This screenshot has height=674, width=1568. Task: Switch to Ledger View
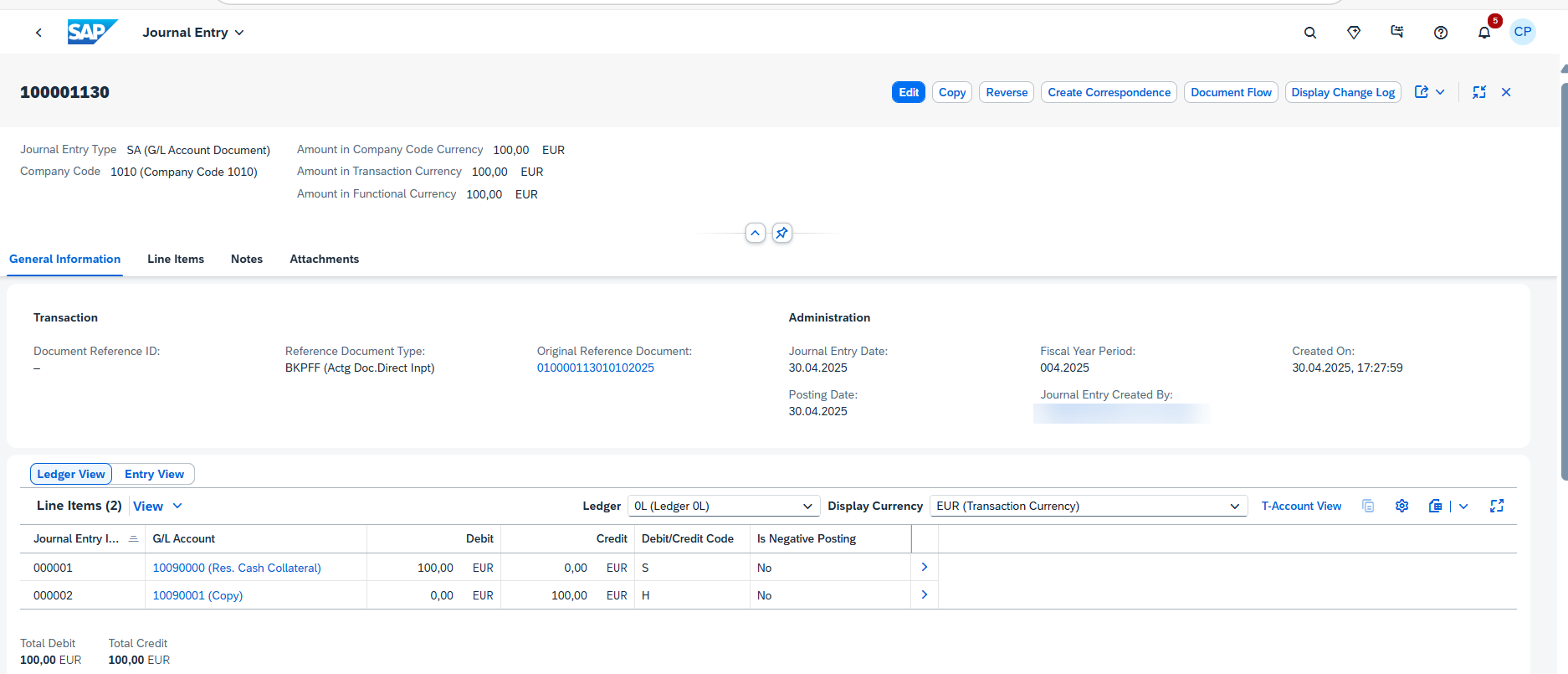point(71,474)
